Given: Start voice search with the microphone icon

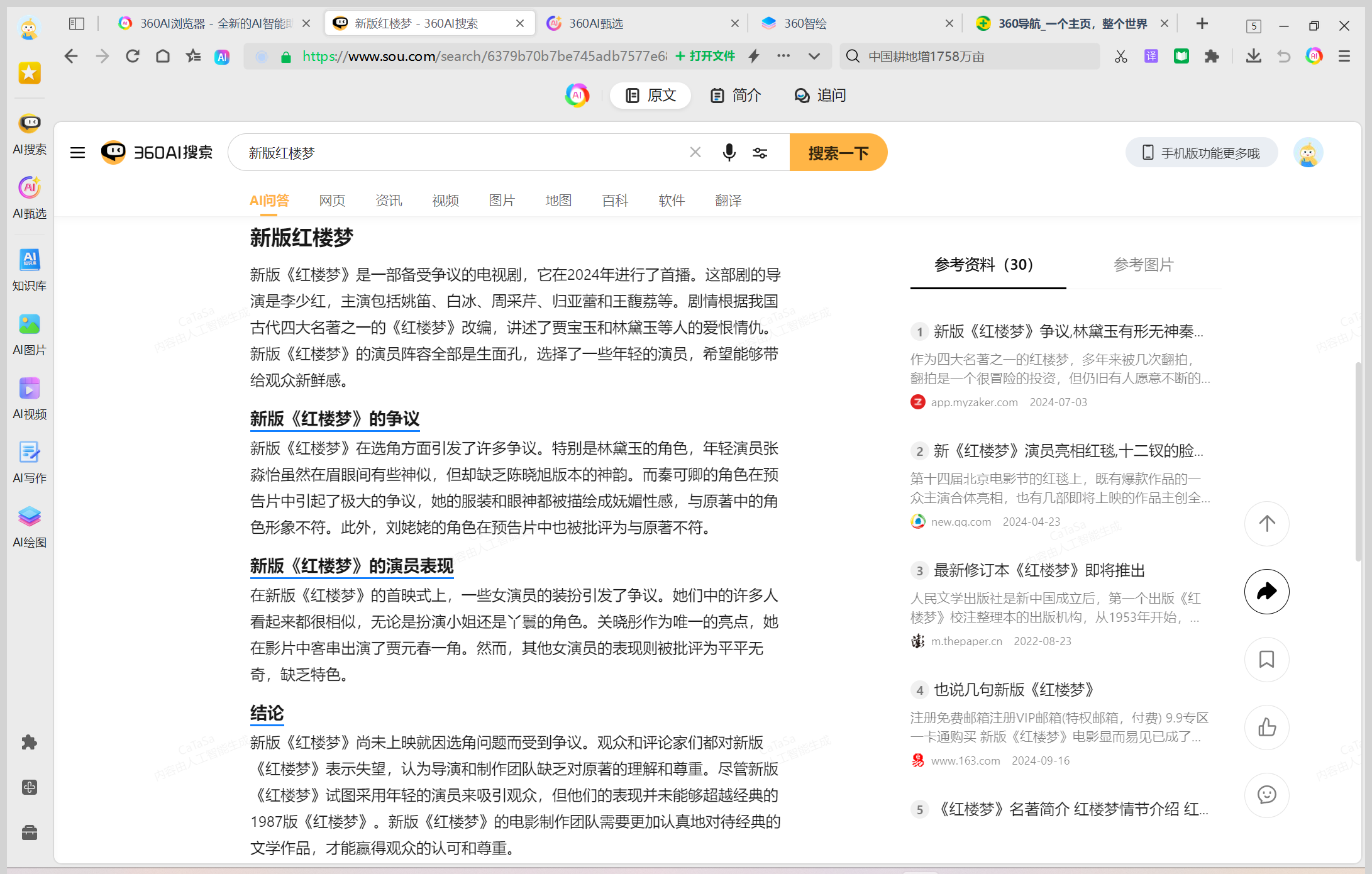Looking at the screenshot, I should coord(729,153).
